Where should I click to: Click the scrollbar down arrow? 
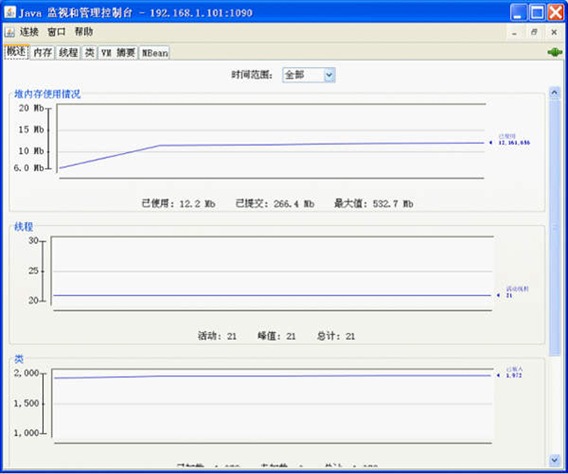pos(555,460)
